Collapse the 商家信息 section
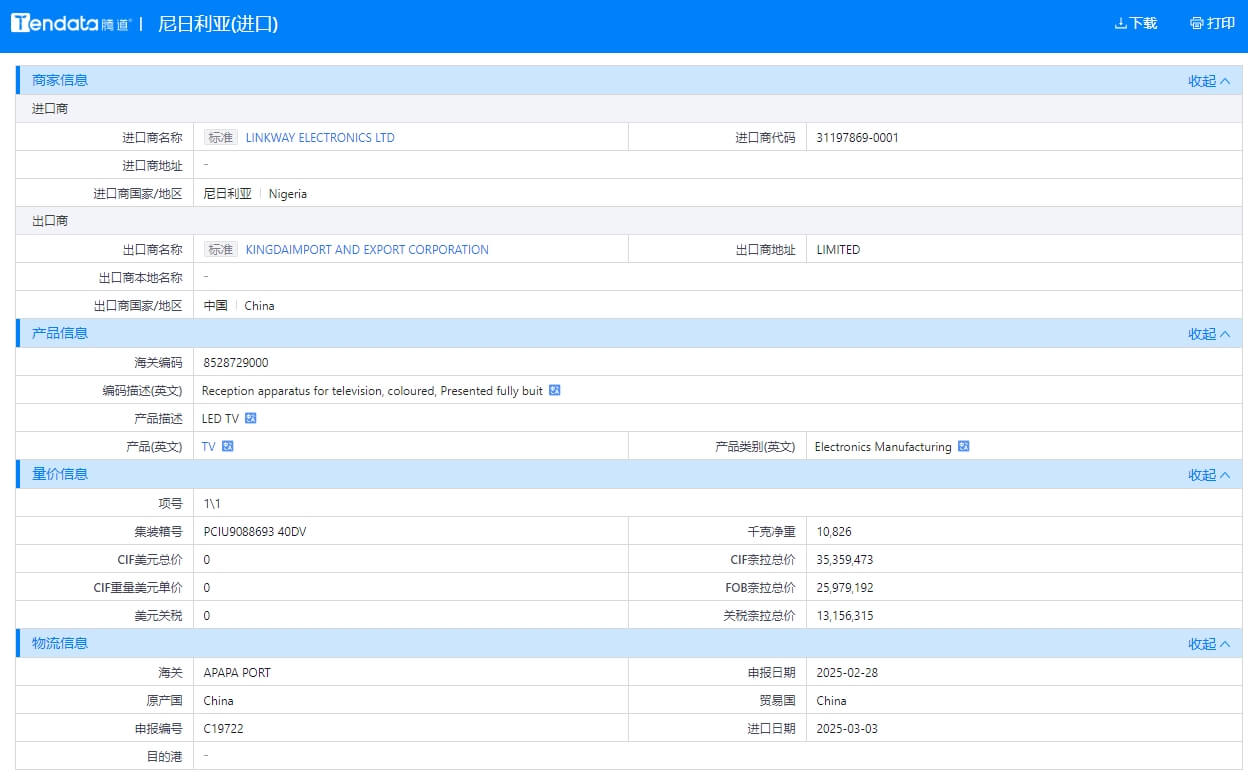 coord(1209,81)
